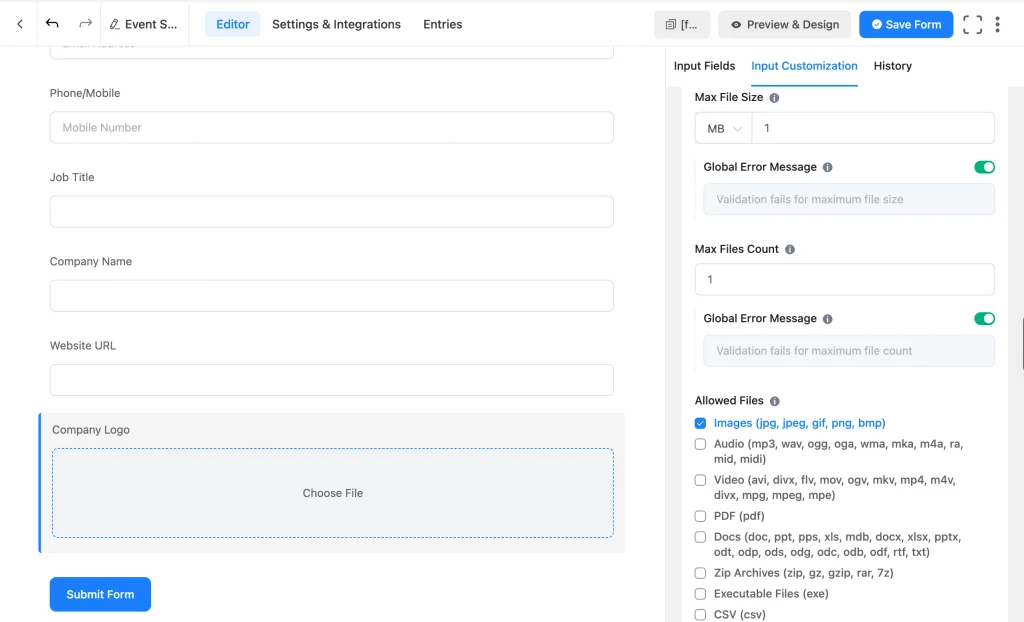This screenshot has width=1024, height=622.
Task: Click maximum file count validation message field
Action: click(849, 351)
